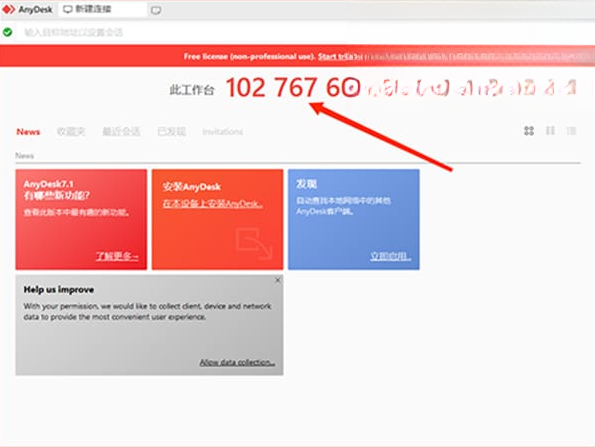This screenshot has width=595, height=448.
Task: Click the 此工作台 label
Action: click(x=192, y=90)
